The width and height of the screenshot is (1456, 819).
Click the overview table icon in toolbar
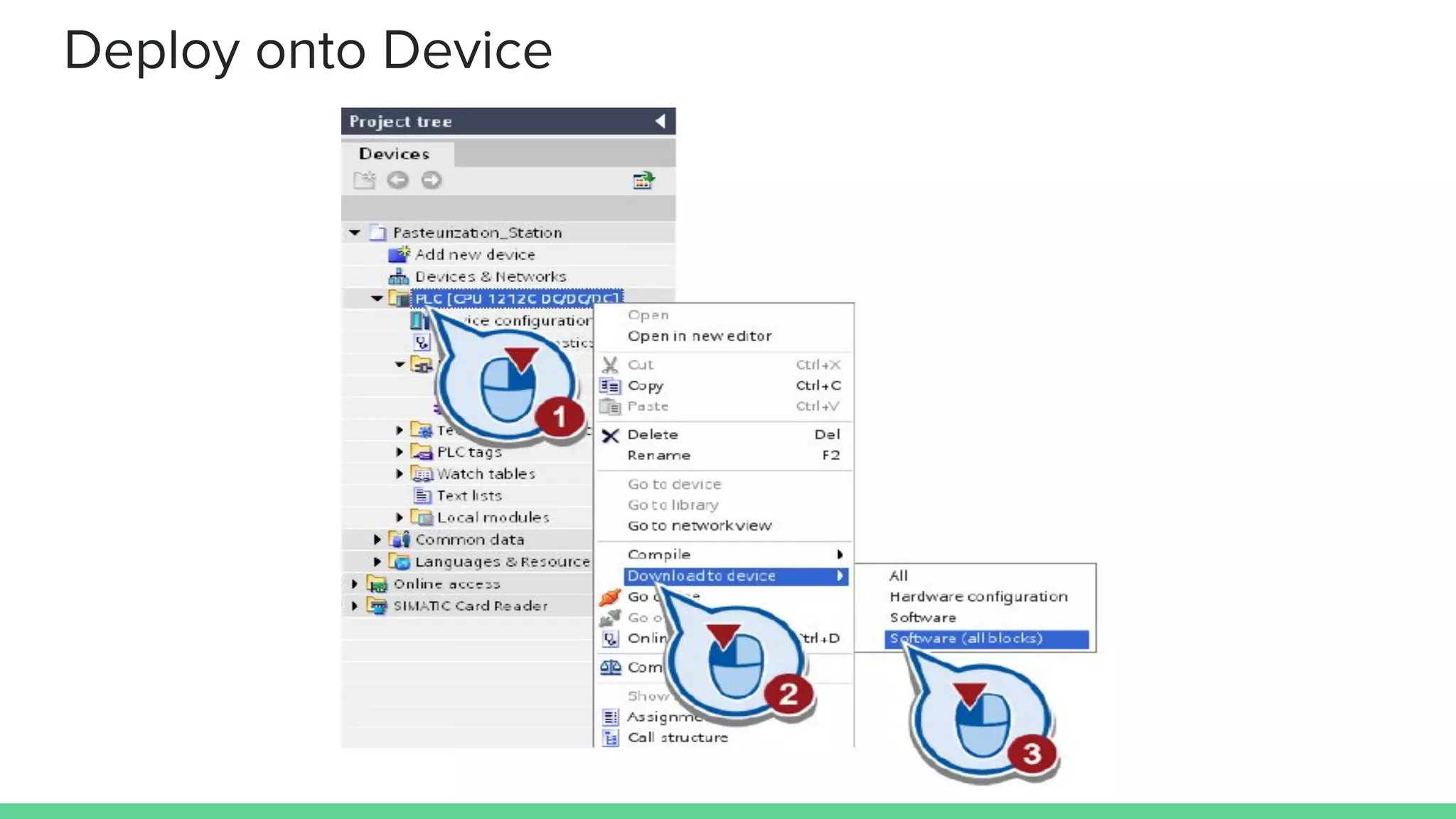click(643, 181)
